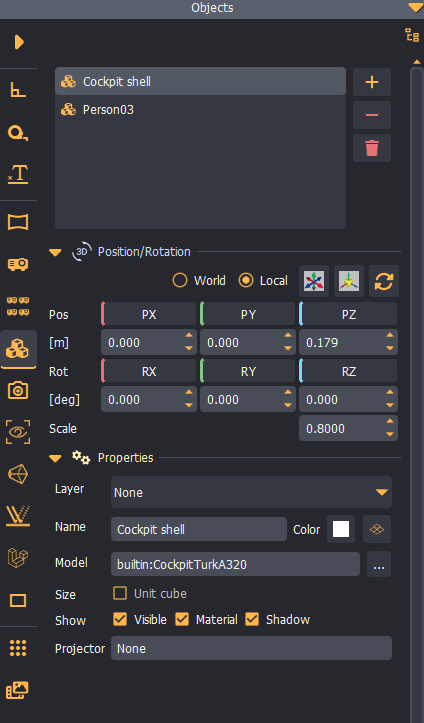Viewport: 424px width, 723px height.
Task: Decrease the PY position value
Action: tap(288, 349)
